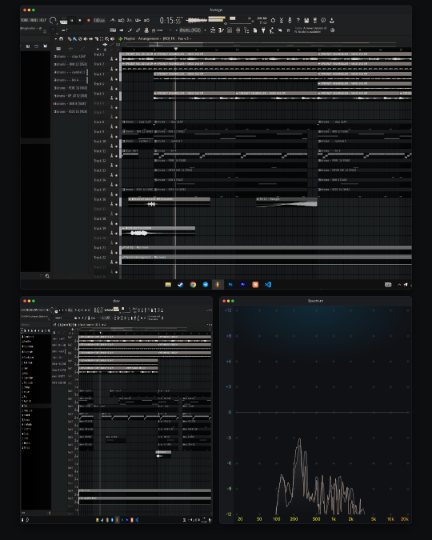432x540 pixels.
Task: Click the Track 15 name label
Action: coord(100,190)
